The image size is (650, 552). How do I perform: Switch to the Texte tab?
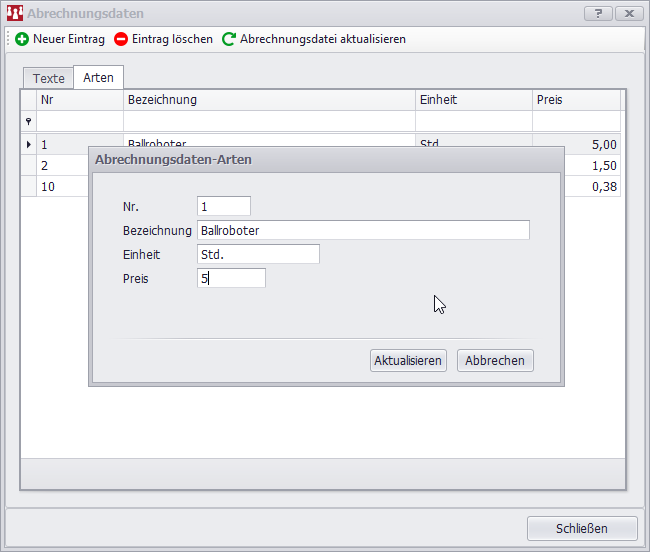[48, 78]
